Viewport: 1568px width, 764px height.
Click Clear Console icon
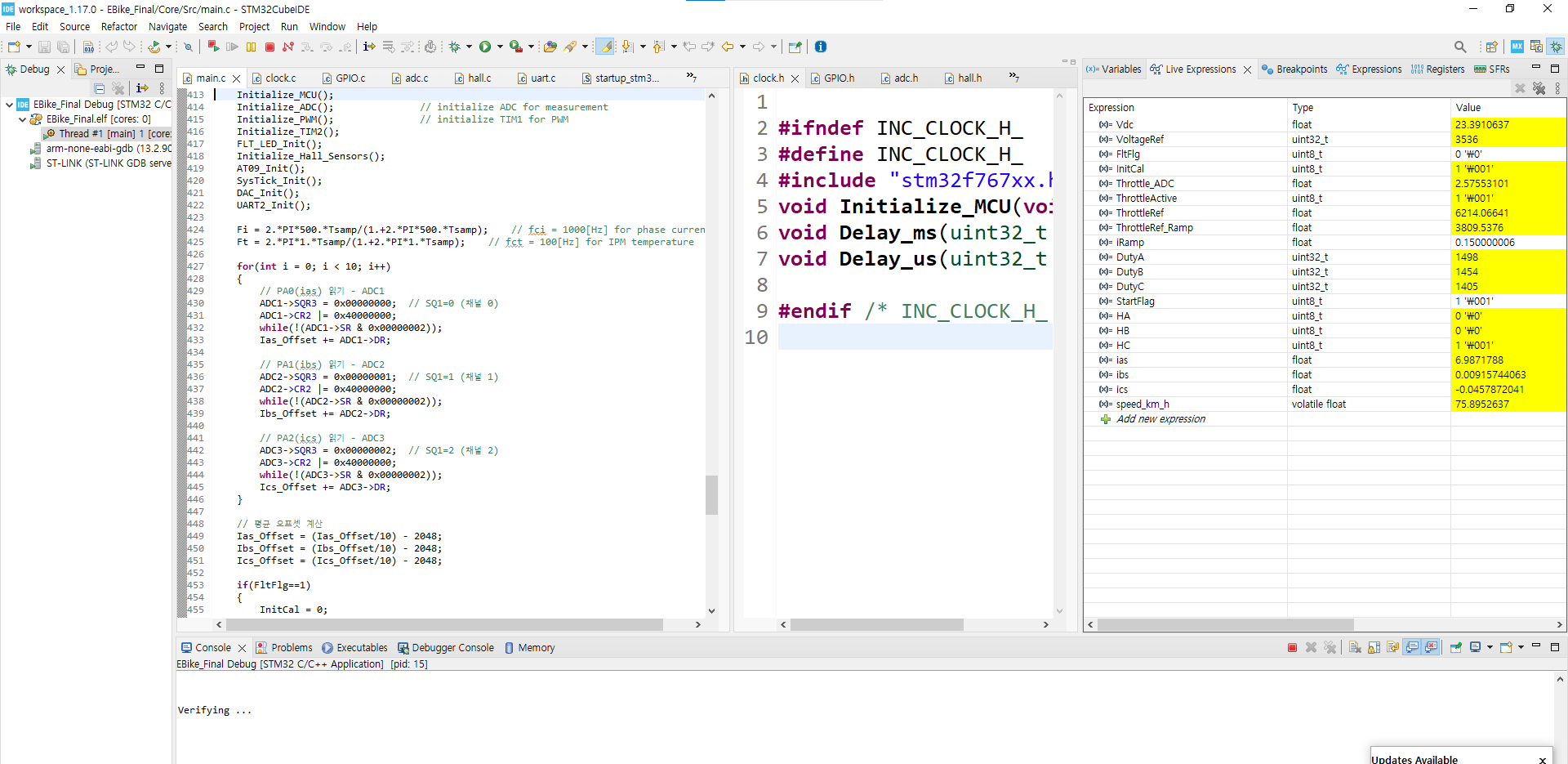click(x=1355, y=648)
